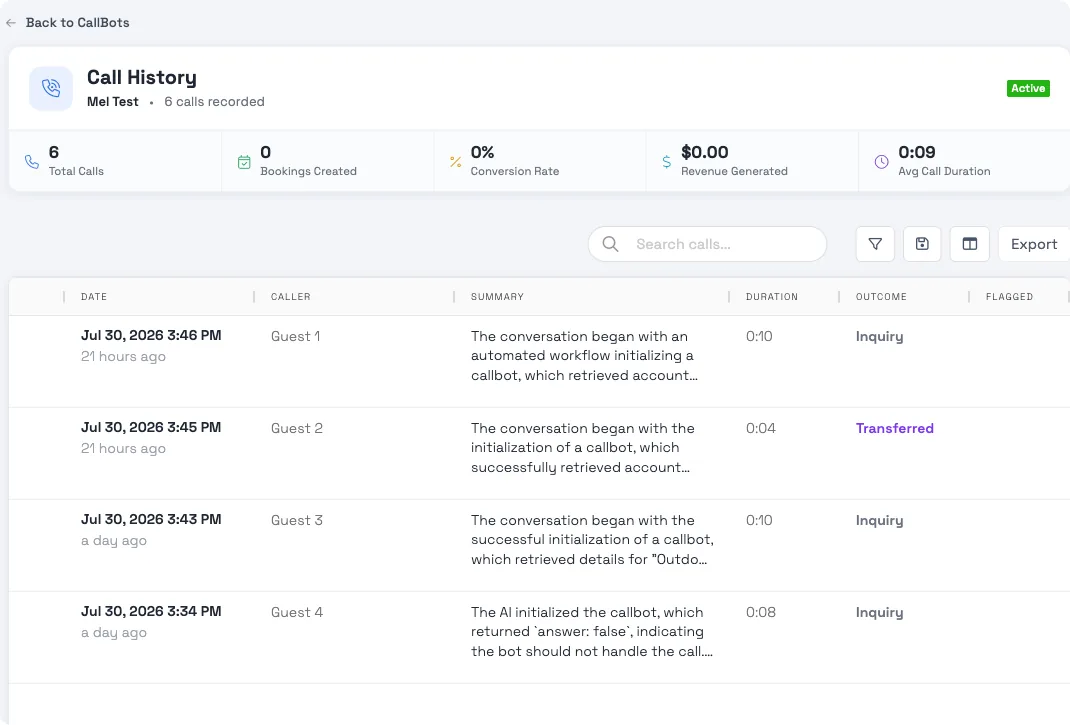Open the filter funnel options
Image resolution: width=1070 pixels, height=725 pixels.
pos(875,244)
